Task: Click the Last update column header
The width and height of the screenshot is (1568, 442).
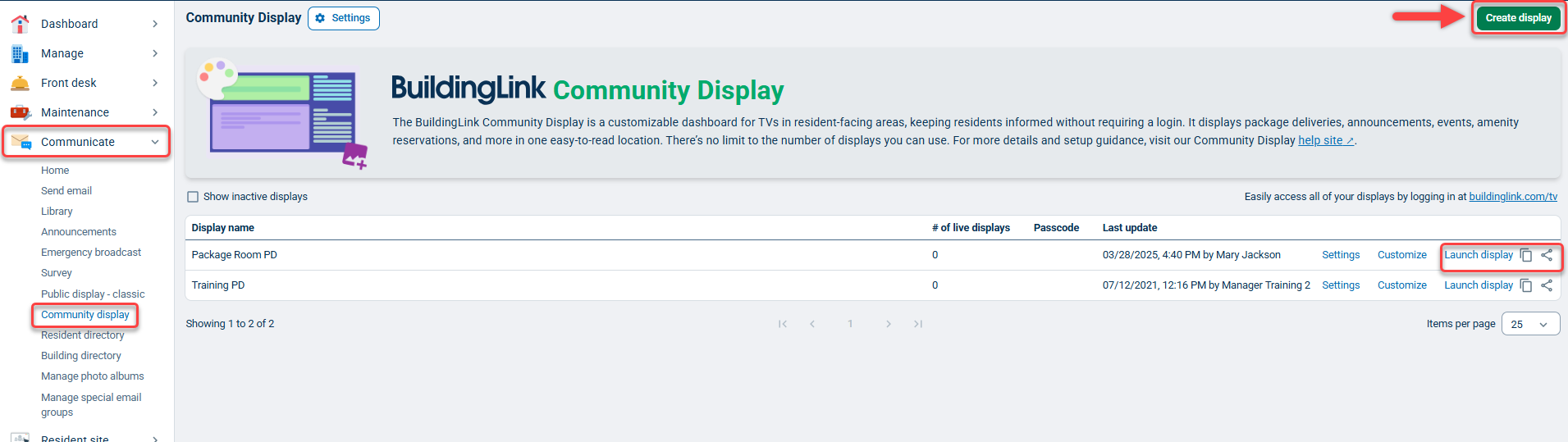Action: click(x=1130, y=228)
